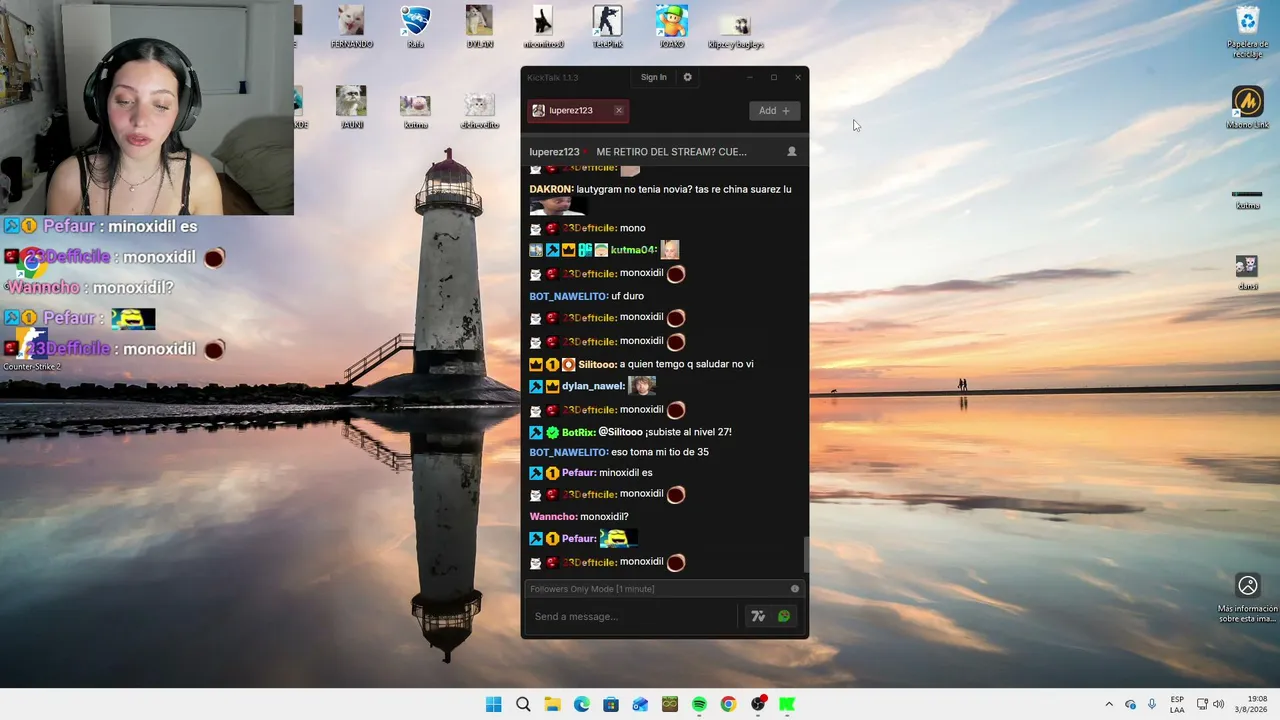Viewport: 1280px width, 720px height.
Task: Open OBS Studio from taskbar
Action: pos(758,704)
